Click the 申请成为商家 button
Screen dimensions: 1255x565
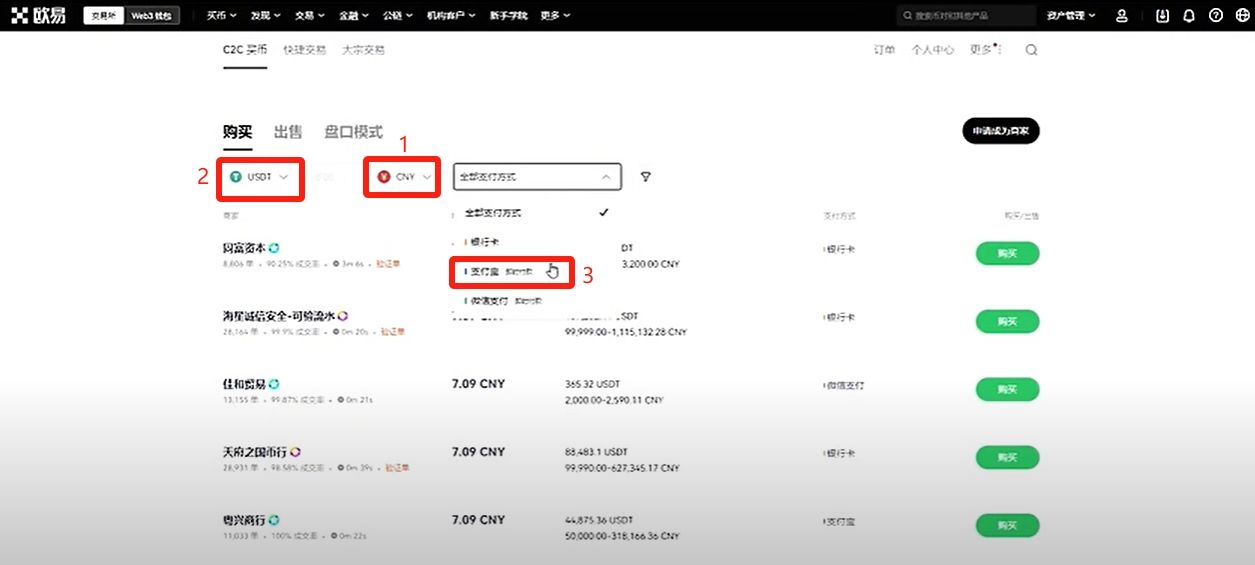[1000, 131]
